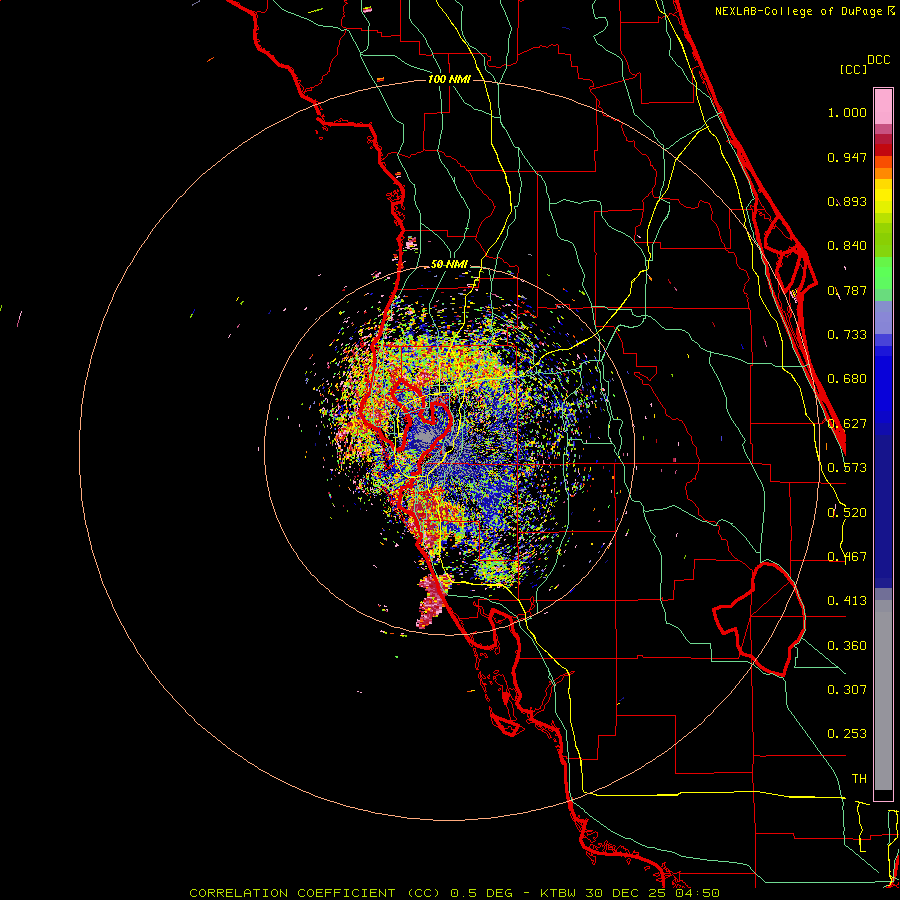Click the [CC] label above the color bar
Viewport: 900px width, 900px height.
point(853,69)
